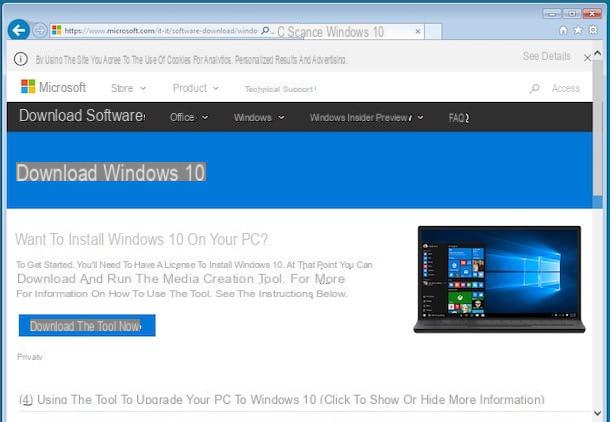The height and width of the screenshot is (422, 610).
Task: Click the cookie notice info icon
Action: click(x=21, y=59)
